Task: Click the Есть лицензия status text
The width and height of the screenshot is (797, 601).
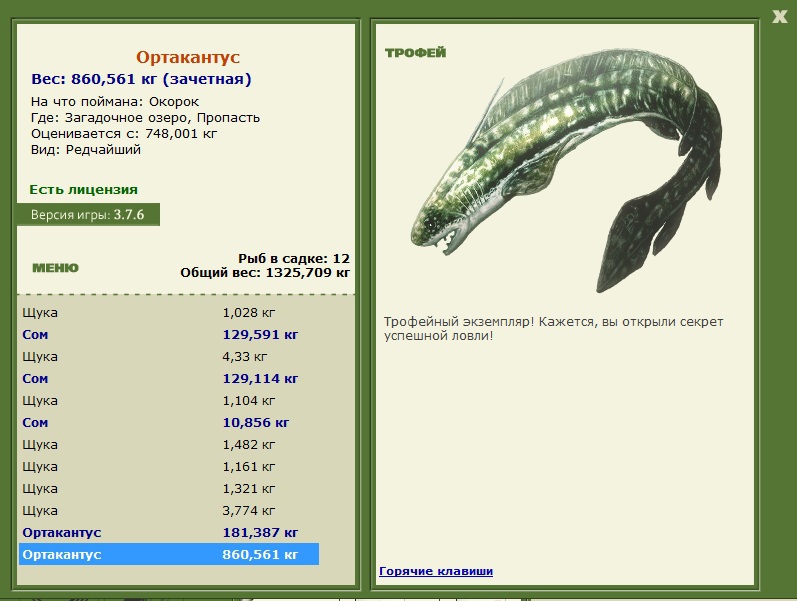Action: click(83, 190)
